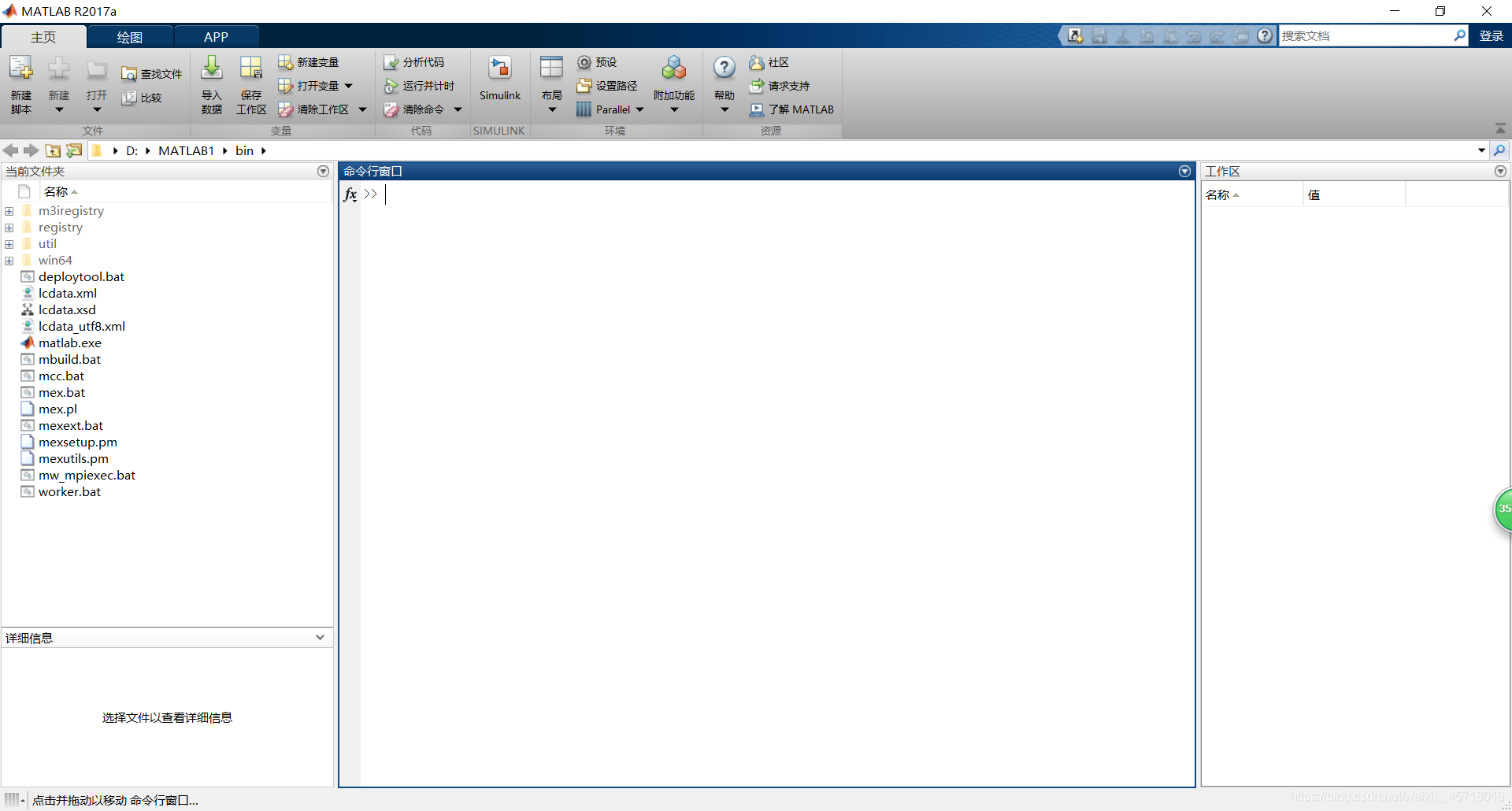1512x811 pixels.
Task: Expand the util folder node
Action: click(x=9, y=244)
